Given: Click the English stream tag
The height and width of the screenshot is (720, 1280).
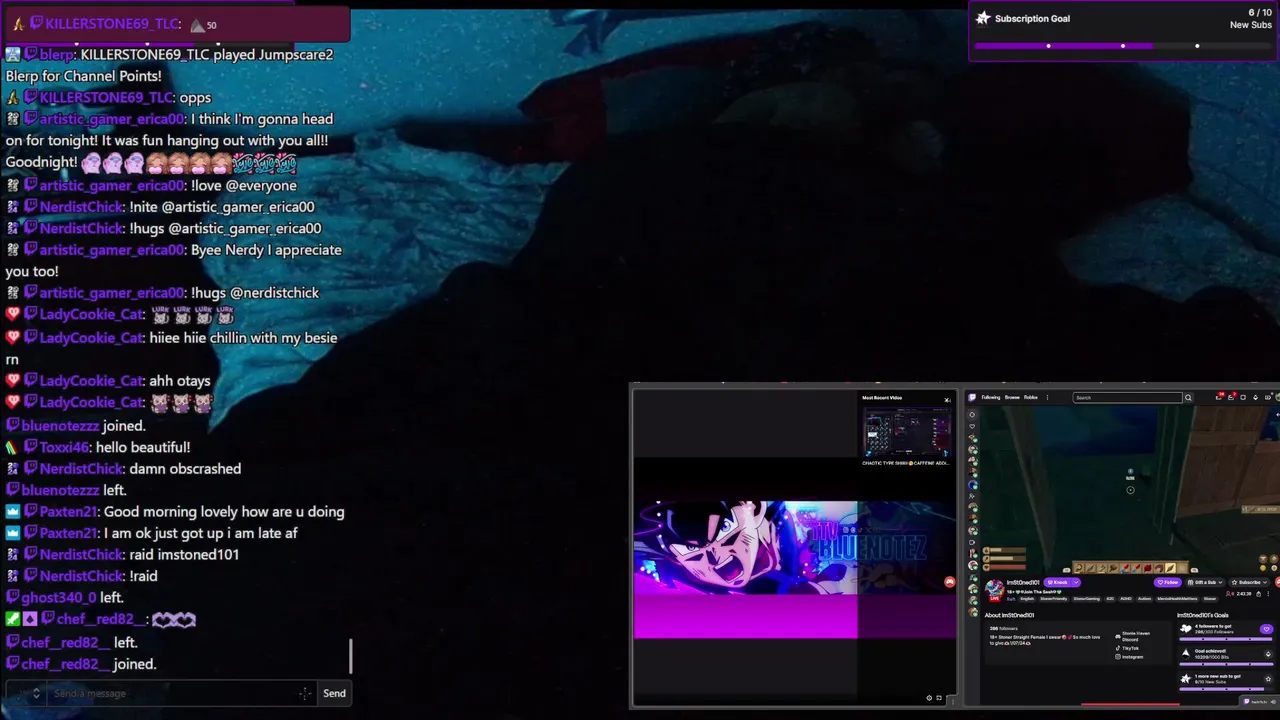Looking at the screenshot, I should click(x=1027, y=599).
